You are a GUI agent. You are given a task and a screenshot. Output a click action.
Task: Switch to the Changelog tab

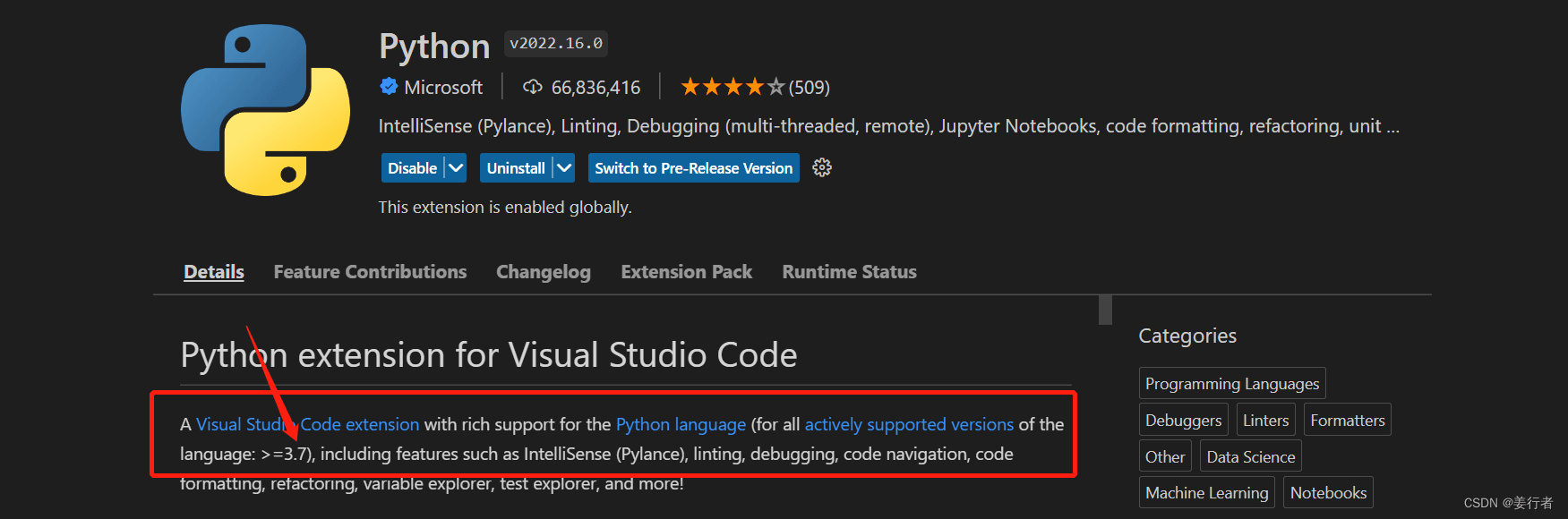(x=544, y=272)
